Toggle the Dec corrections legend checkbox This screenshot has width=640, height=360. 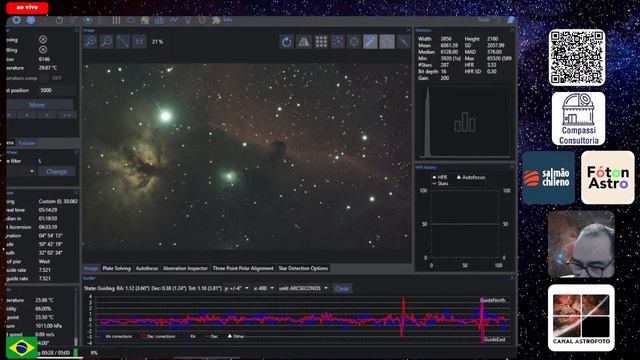[144, 336]
